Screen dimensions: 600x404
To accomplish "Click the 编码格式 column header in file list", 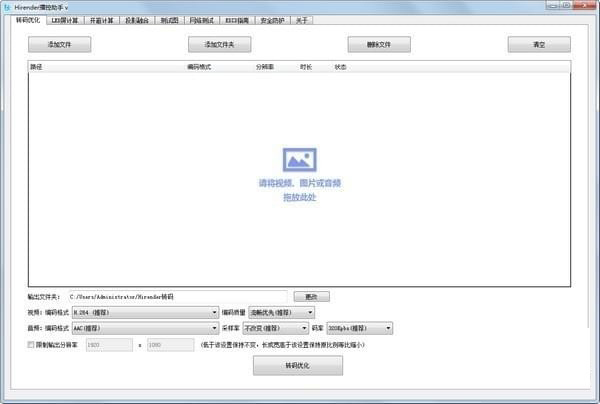I will tap(199, 67).
